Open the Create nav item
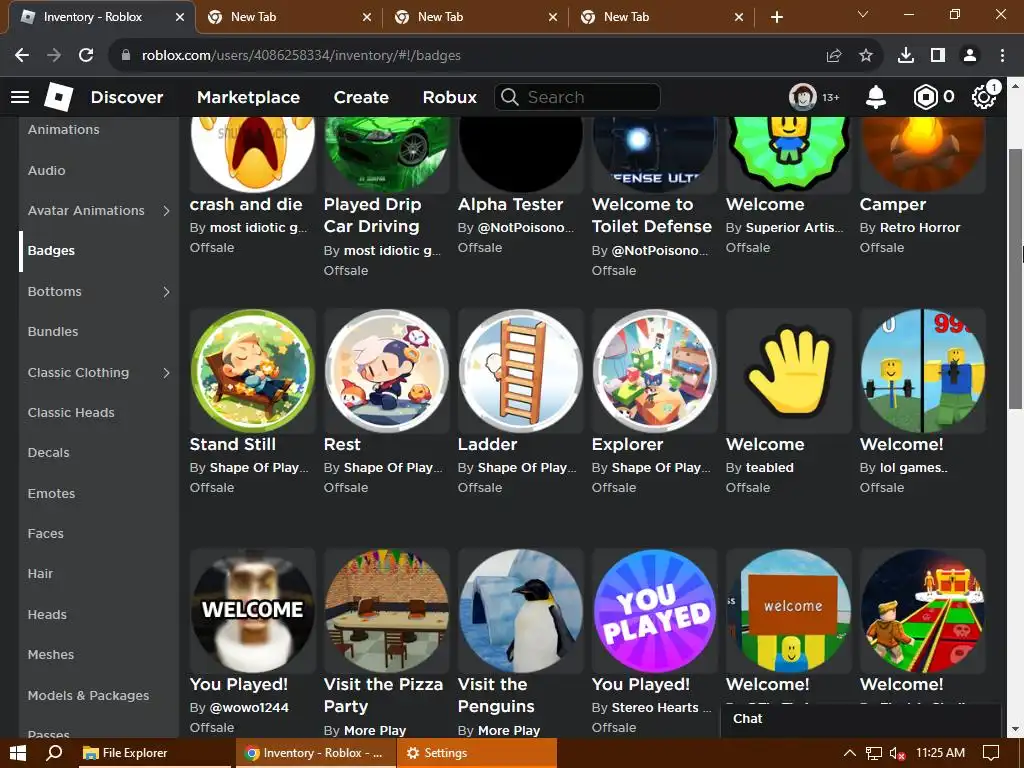This screenshot has height=768, width=1024. tap(361, 97)
